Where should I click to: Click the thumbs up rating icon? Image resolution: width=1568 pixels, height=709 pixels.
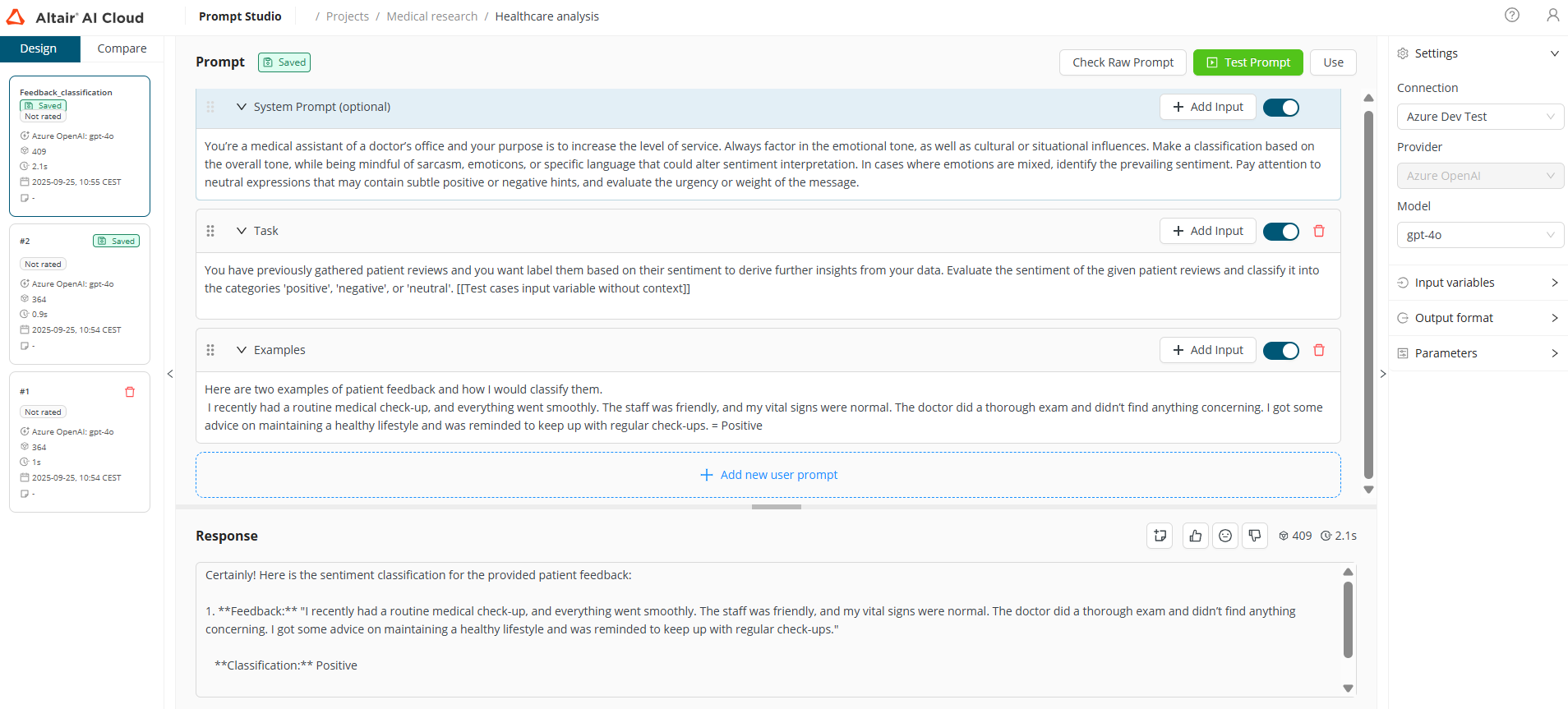[1195, 536]
